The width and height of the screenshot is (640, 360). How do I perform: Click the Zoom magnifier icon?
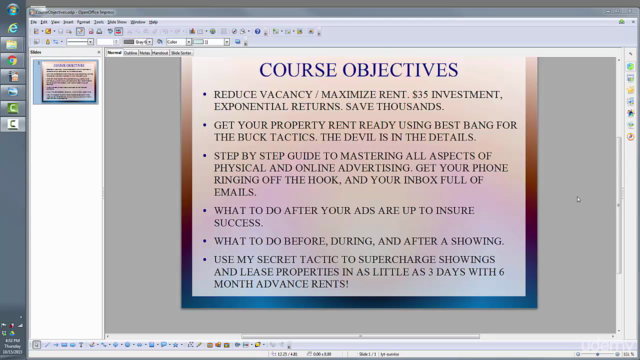[x=243, y=31]
